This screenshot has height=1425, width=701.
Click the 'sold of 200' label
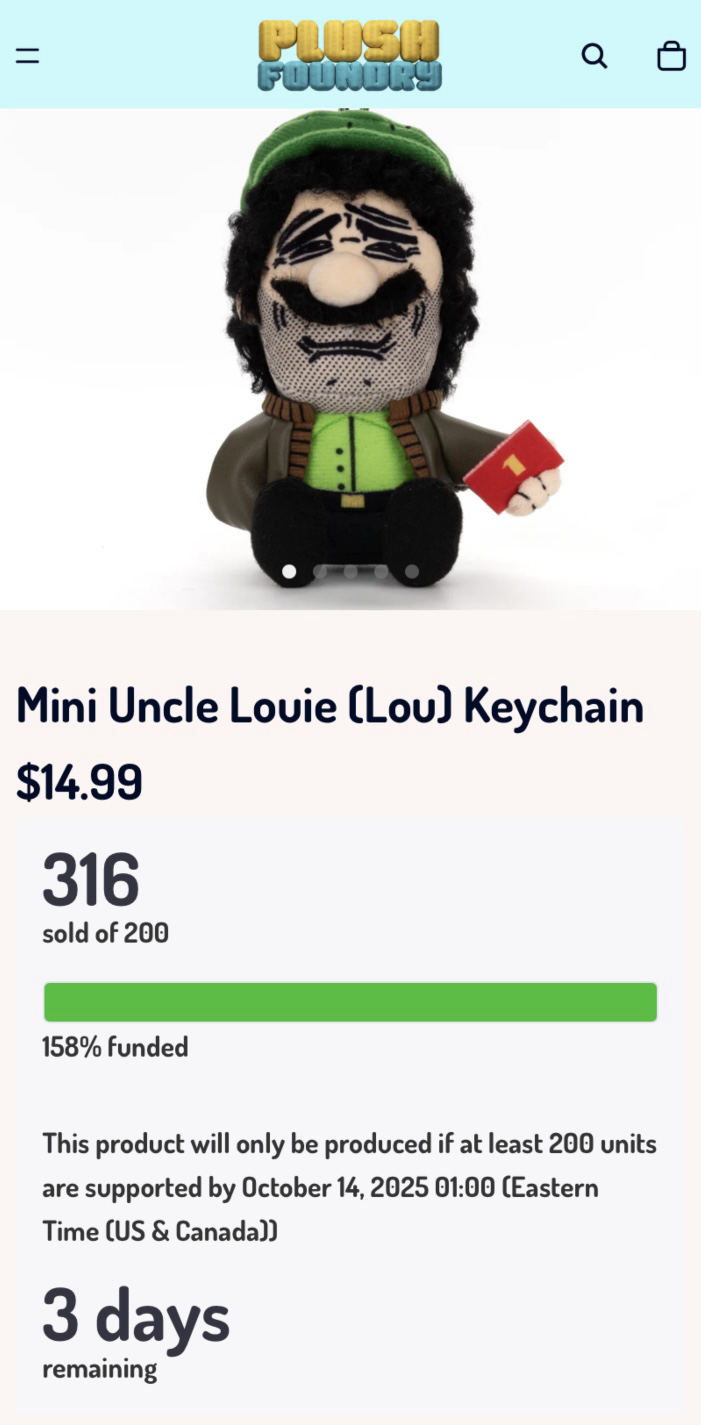[x=105, y=934]
